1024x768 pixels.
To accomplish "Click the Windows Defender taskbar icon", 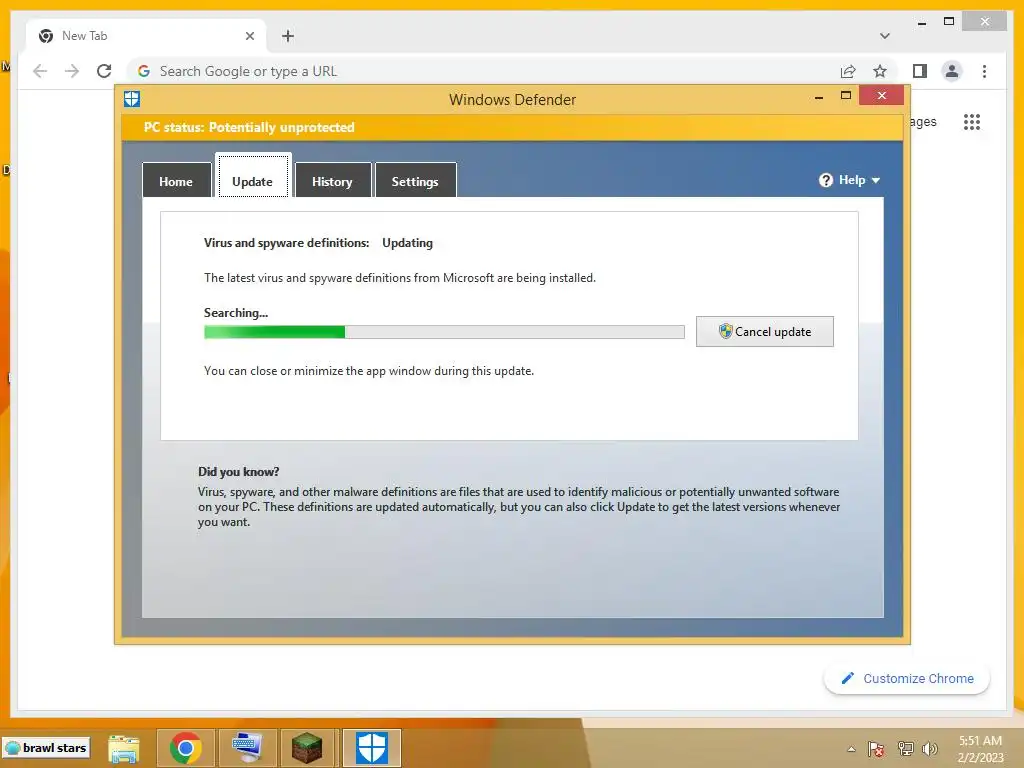I will [372, 748].
